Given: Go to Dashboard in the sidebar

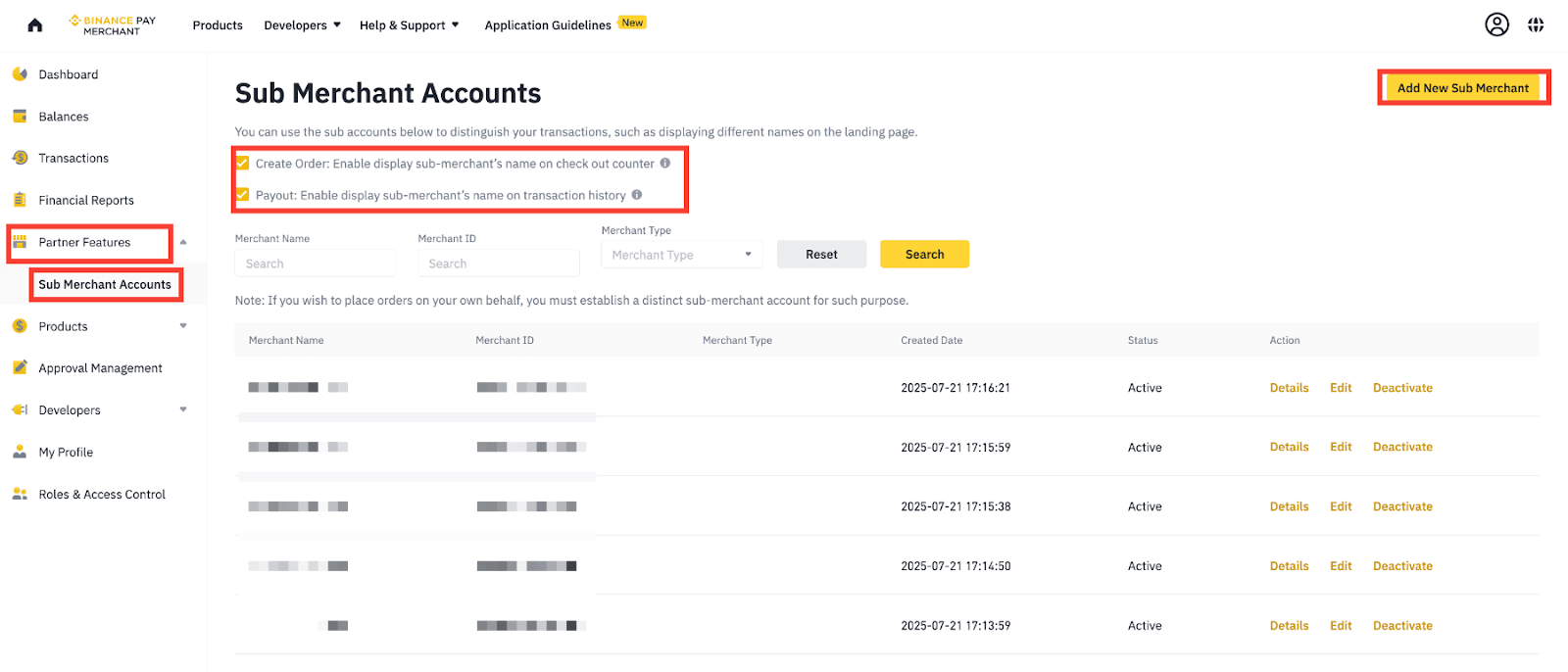Looking at the screenshot, I should (x=69, y=74).
